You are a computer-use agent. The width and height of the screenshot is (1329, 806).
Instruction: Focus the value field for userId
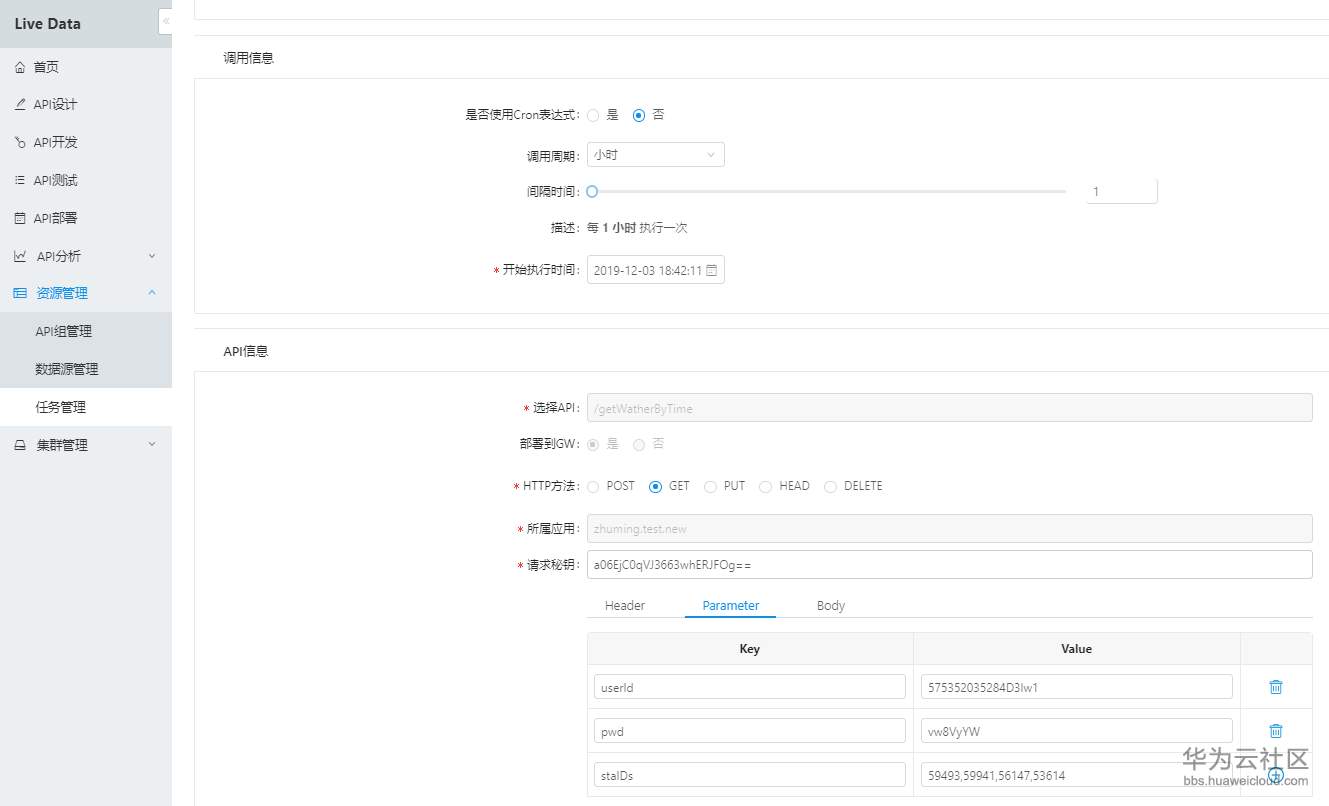pyautogui.click(x=1077, y=687)
